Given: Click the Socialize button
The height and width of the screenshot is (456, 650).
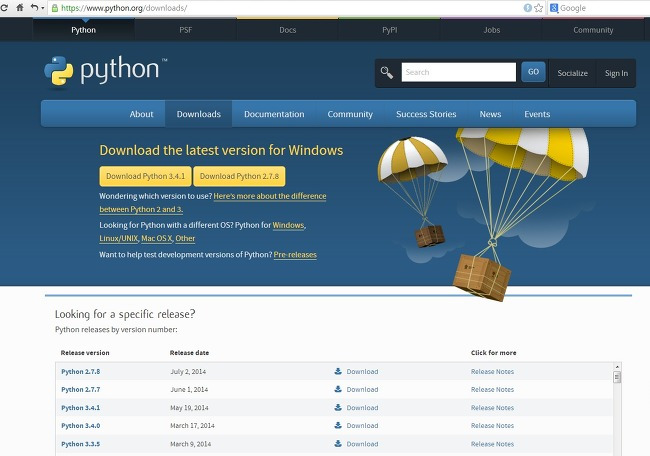Looking at the screenshot, I should point(572,73).
